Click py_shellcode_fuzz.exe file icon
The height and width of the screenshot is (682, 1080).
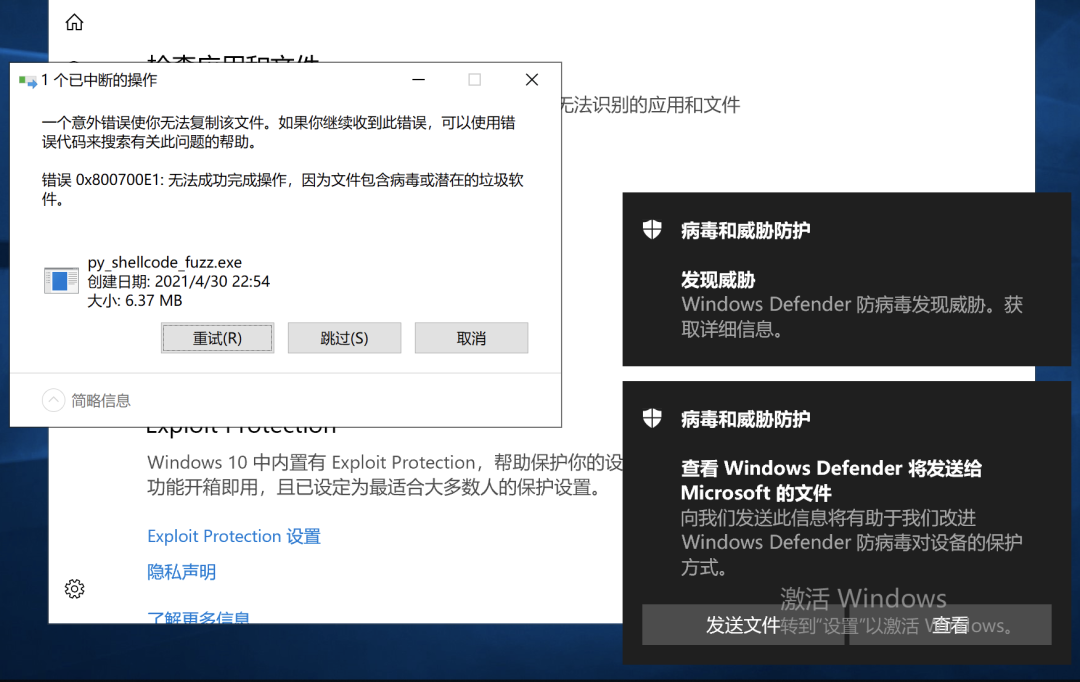(61, 280)
